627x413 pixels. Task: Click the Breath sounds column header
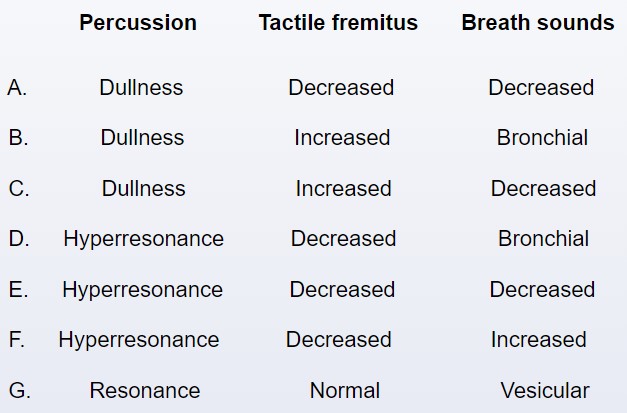coord(538,22)
